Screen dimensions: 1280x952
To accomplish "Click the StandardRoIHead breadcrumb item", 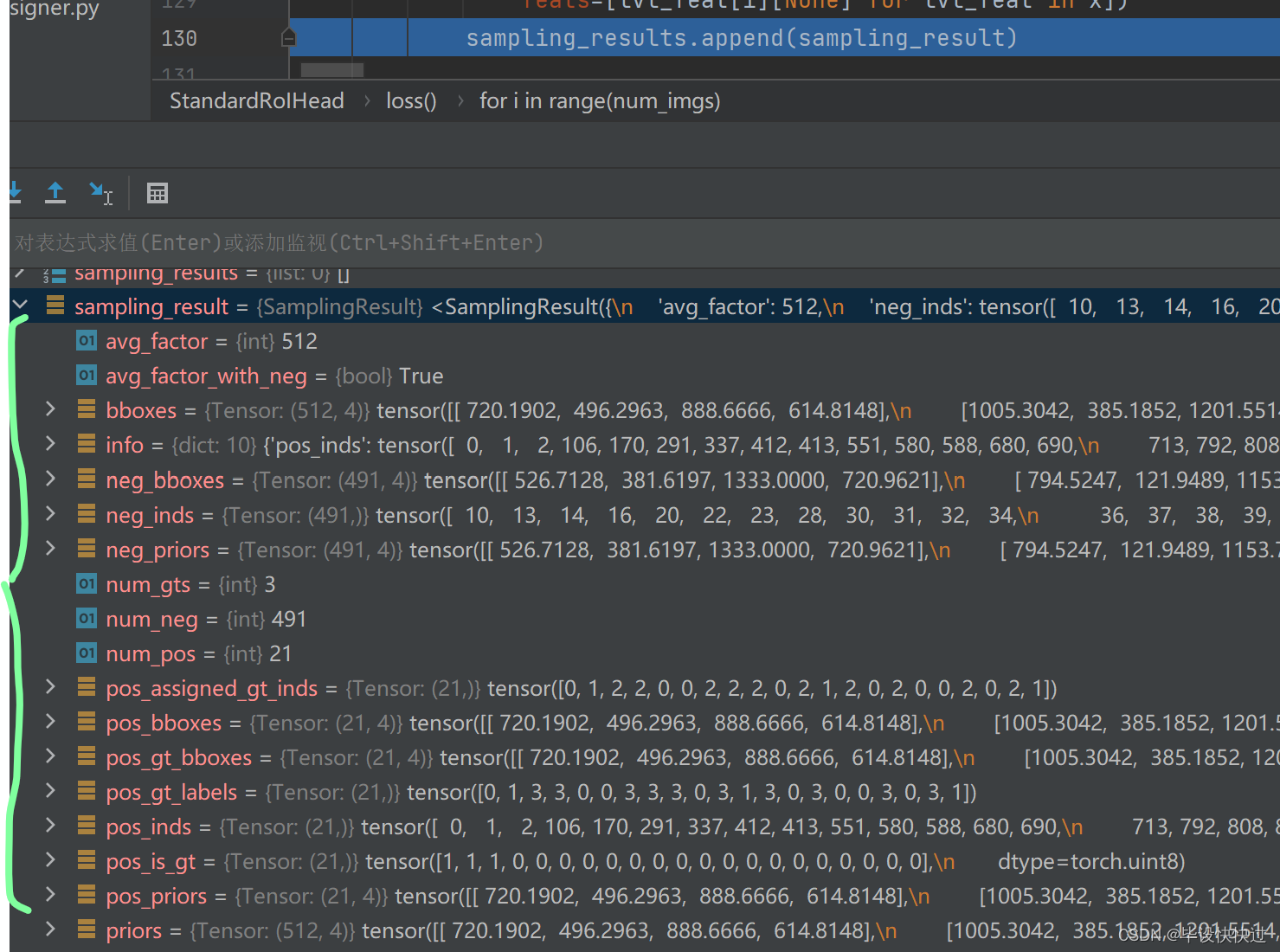I will [x=256, y=100].
